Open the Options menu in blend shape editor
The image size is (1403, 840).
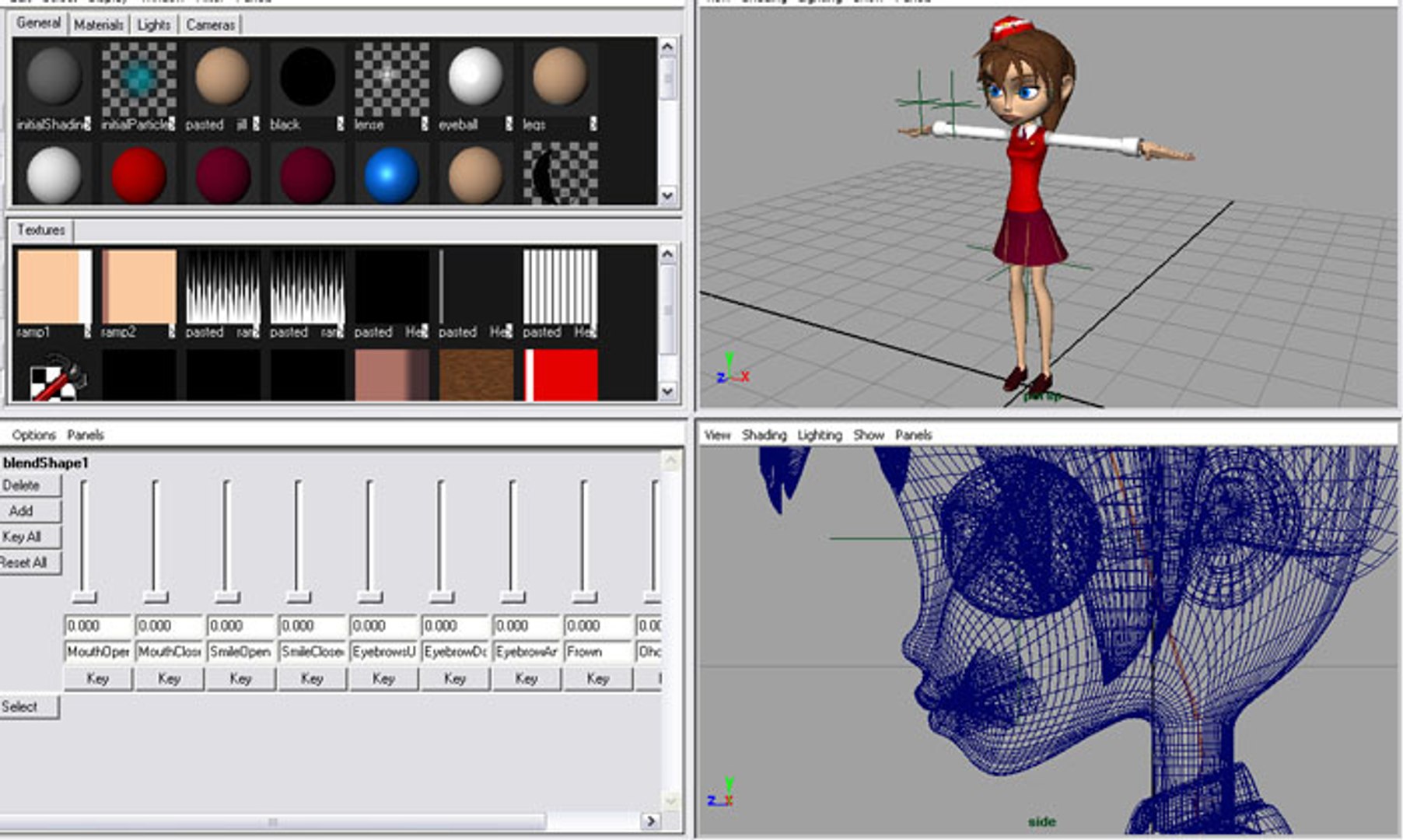pos(33,435)
